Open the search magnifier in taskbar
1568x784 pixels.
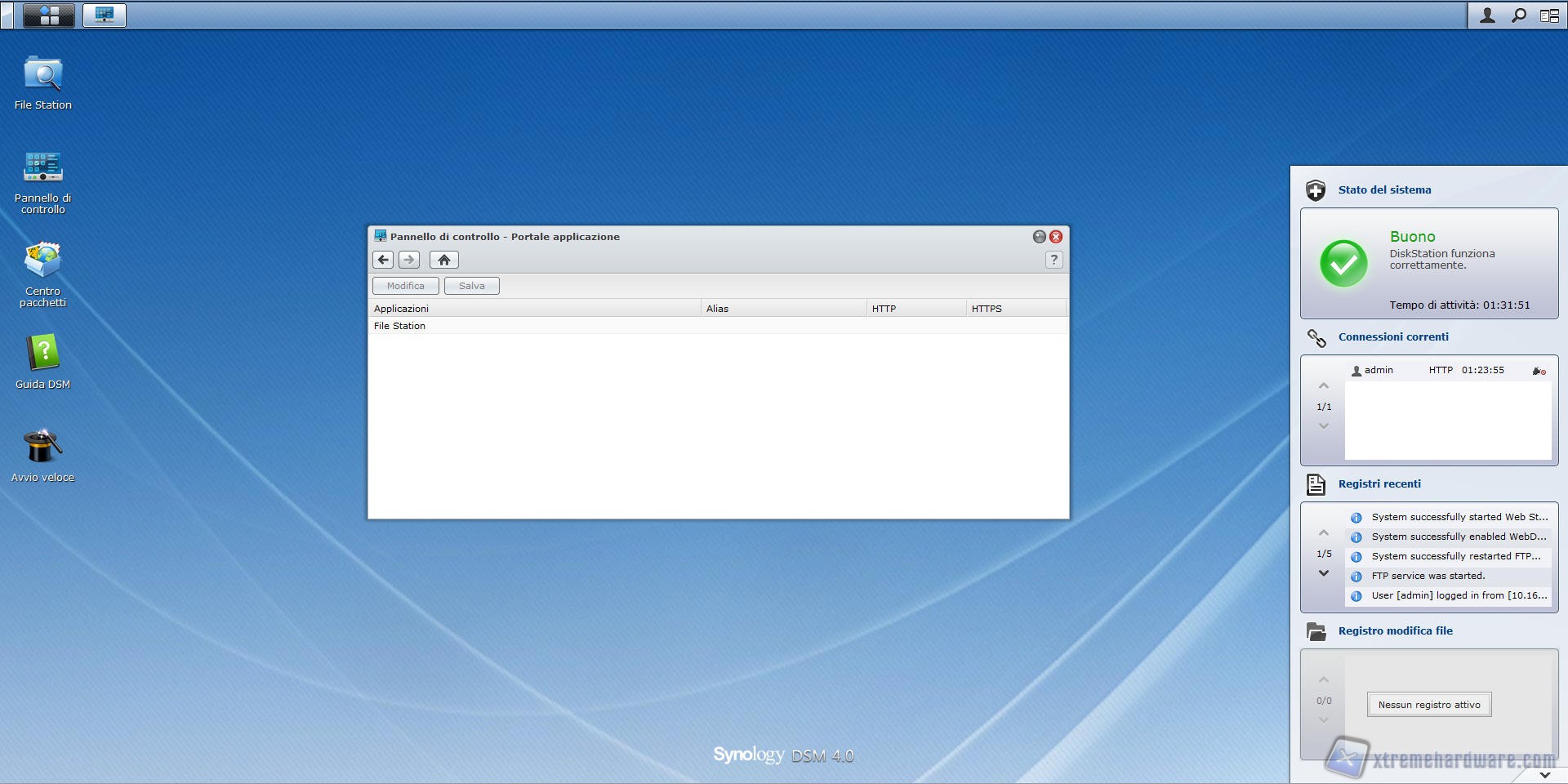point(1518,16)
